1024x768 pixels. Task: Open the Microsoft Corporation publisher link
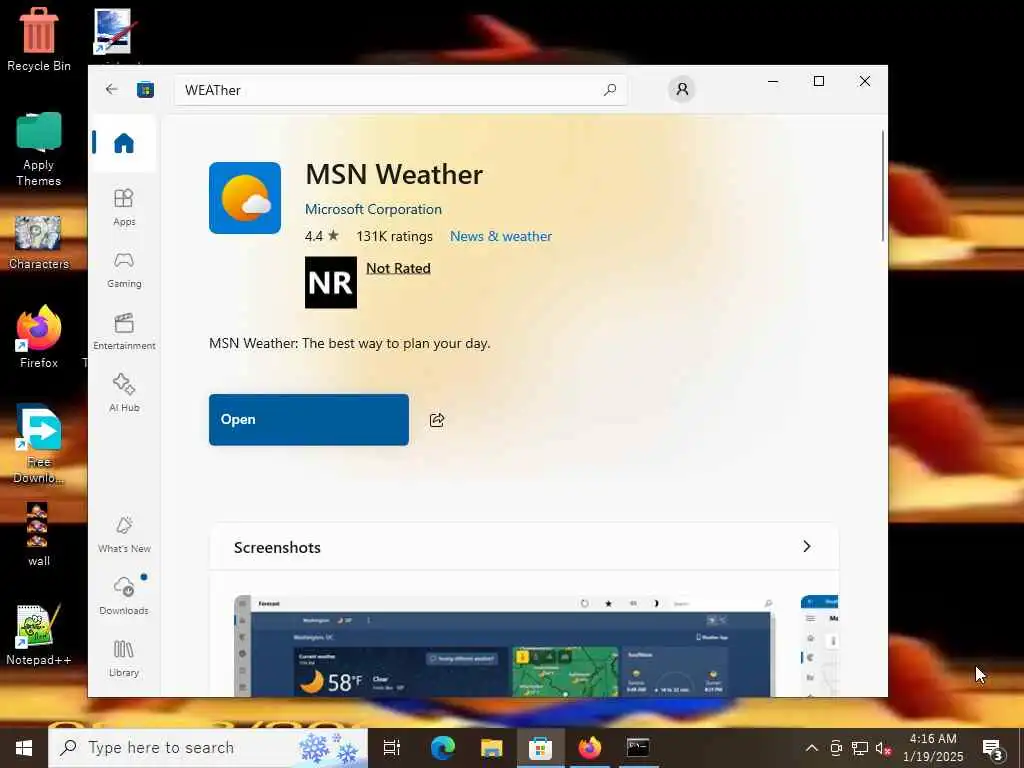coord(373,209)
